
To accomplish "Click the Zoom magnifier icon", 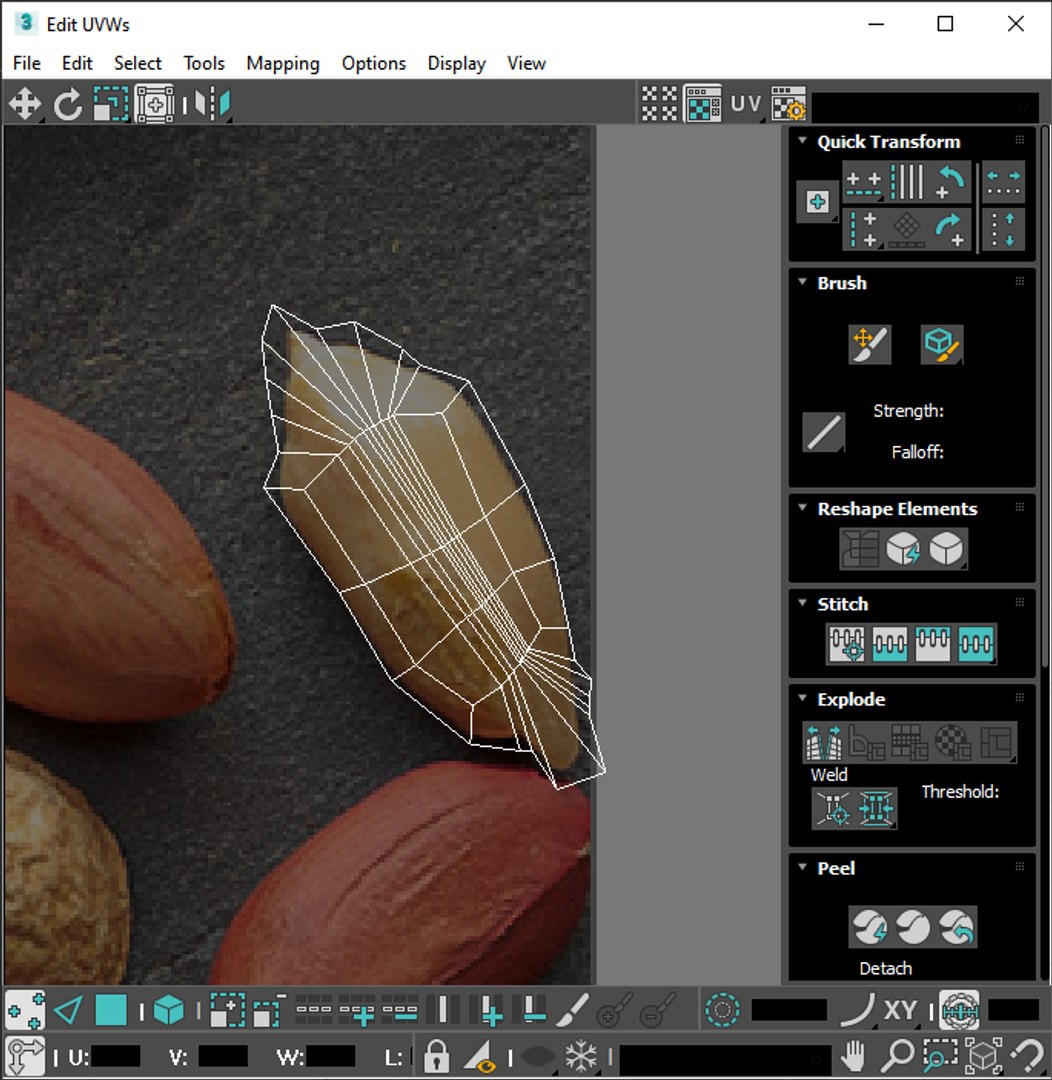I will pos(897,1055).
